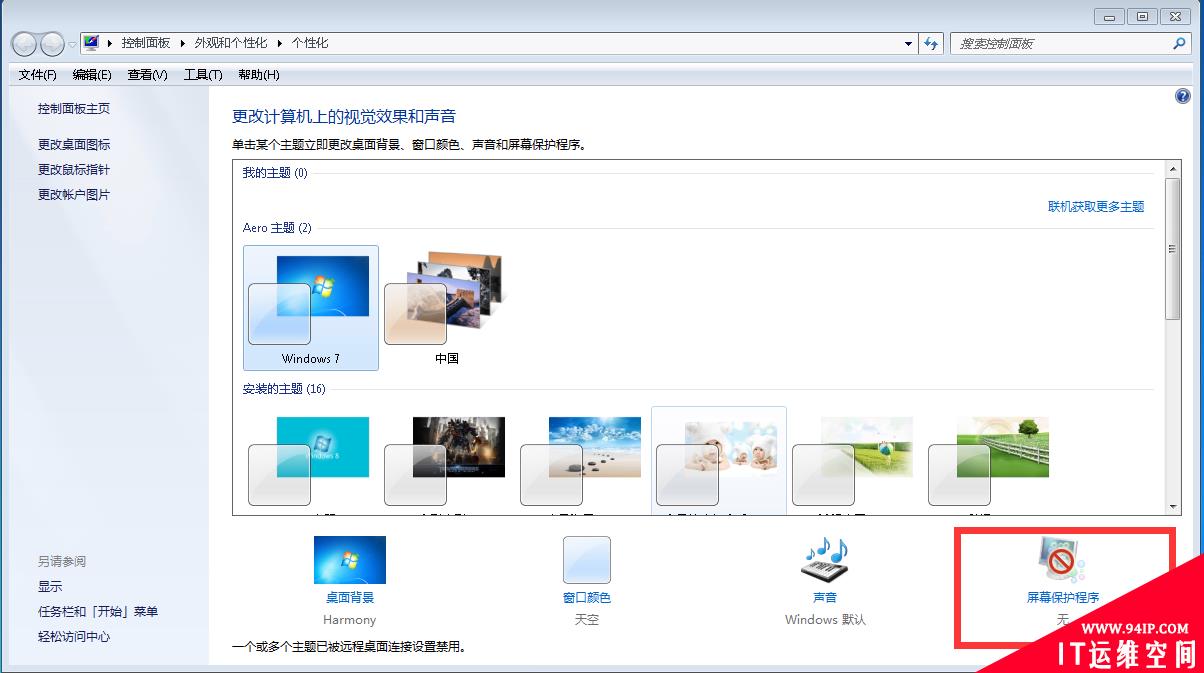Viewport: 1204px width, 673px height.
Task: Click 联机获取更多主题 link
Action: click(1096, 206)
